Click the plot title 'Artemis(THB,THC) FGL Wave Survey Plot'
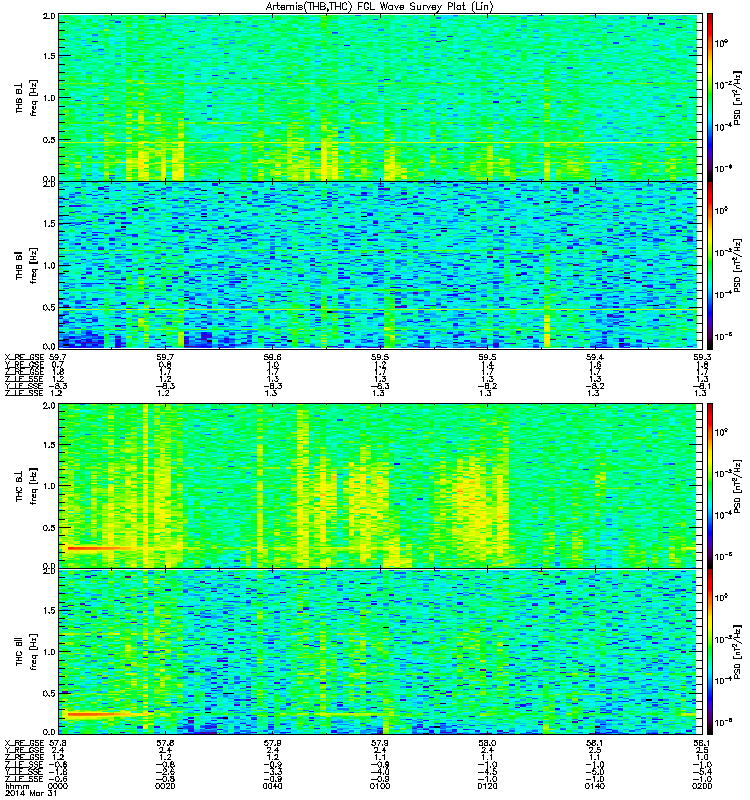750x800 pixels. [x=380, y=7]
